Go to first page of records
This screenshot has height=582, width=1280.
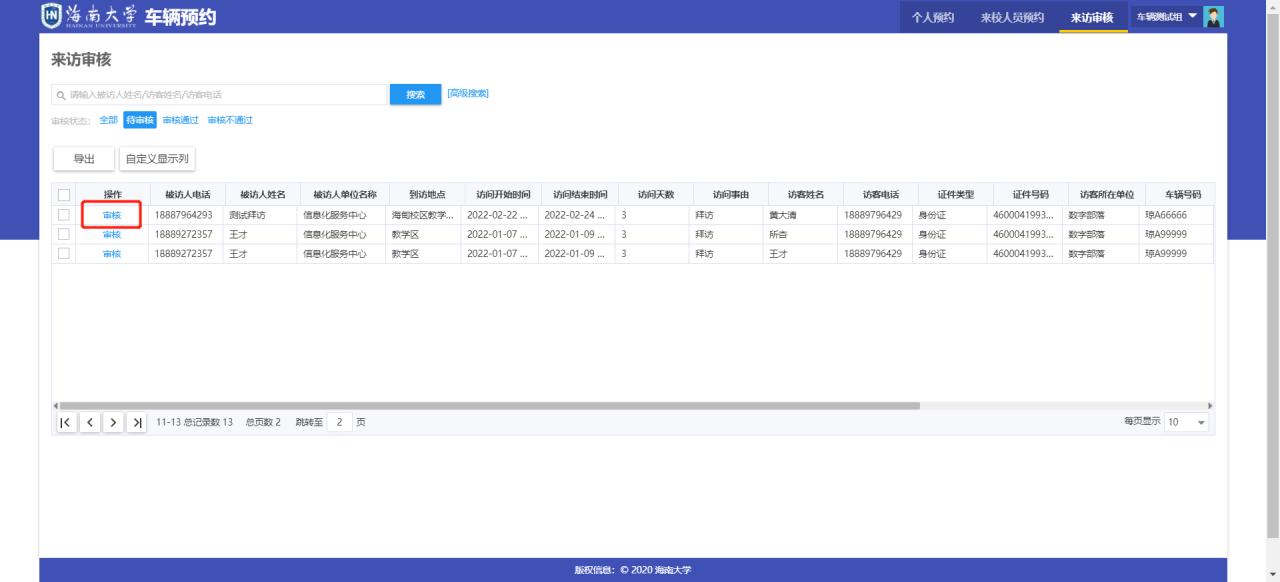65,422
